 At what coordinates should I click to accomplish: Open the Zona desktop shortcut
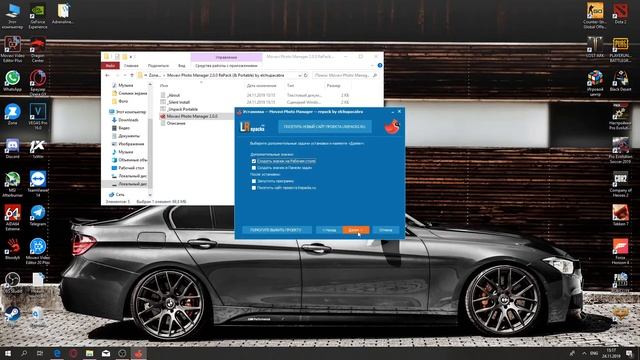[12, 115]
